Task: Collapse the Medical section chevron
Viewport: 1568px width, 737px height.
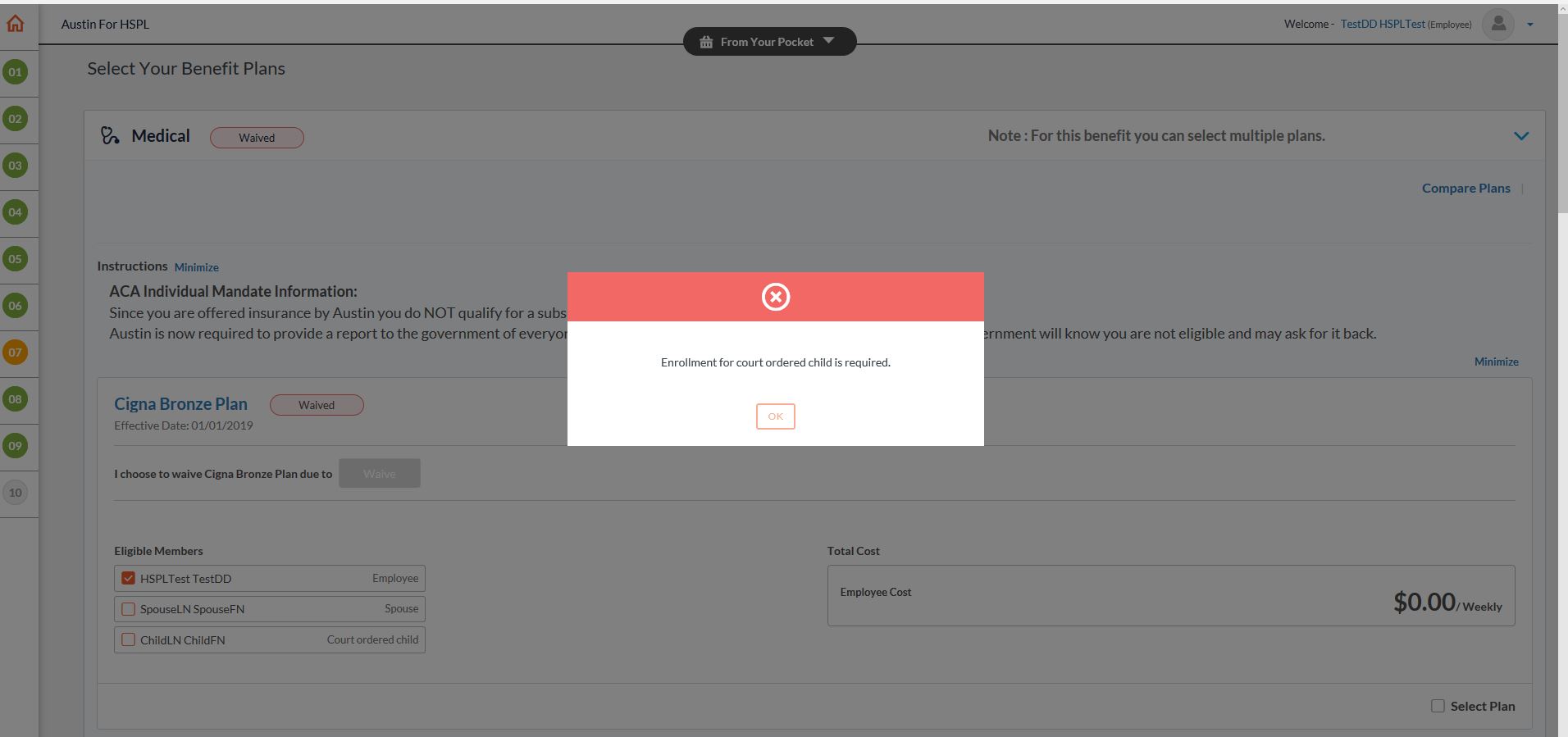Action: coord(1521,136)
